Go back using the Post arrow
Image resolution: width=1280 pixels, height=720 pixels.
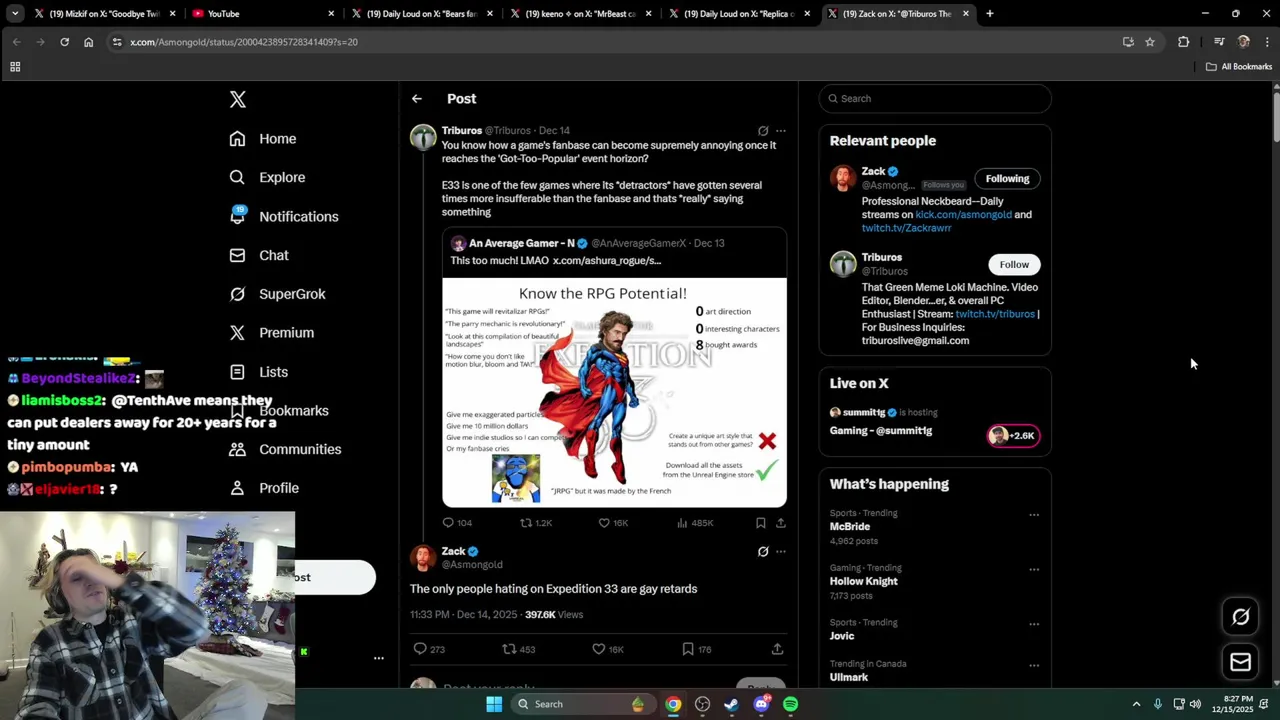point(417,99)
